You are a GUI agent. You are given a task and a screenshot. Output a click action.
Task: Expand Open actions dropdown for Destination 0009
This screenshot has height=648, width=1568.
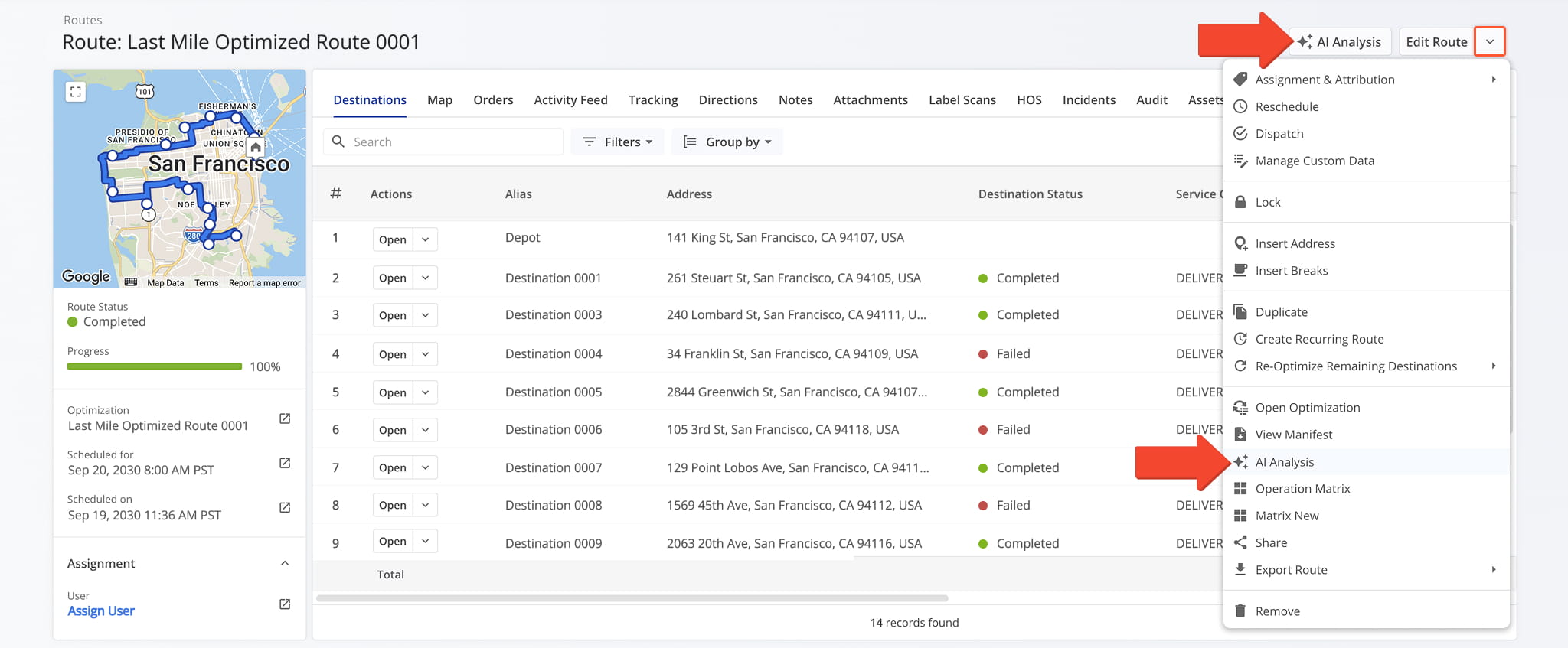425,541
